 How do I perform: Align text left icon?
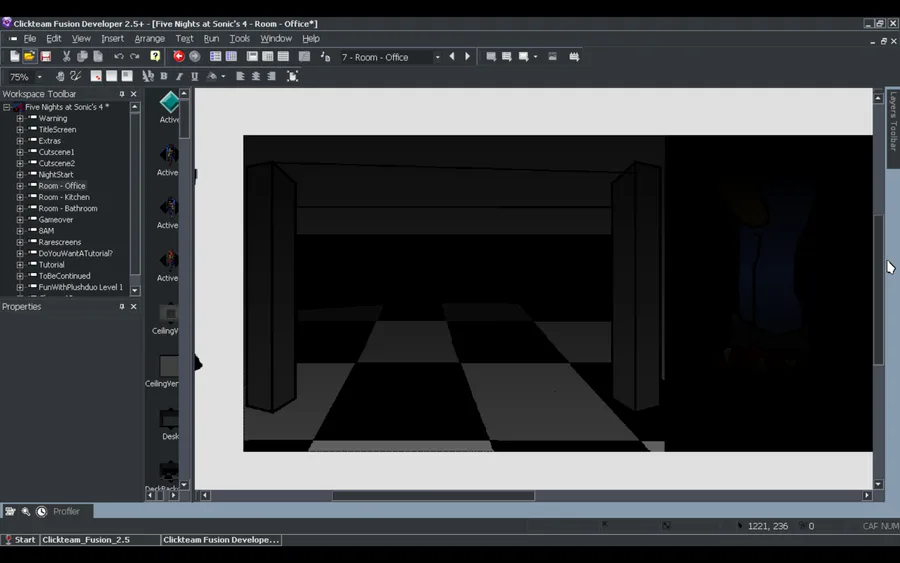(240, 76)
